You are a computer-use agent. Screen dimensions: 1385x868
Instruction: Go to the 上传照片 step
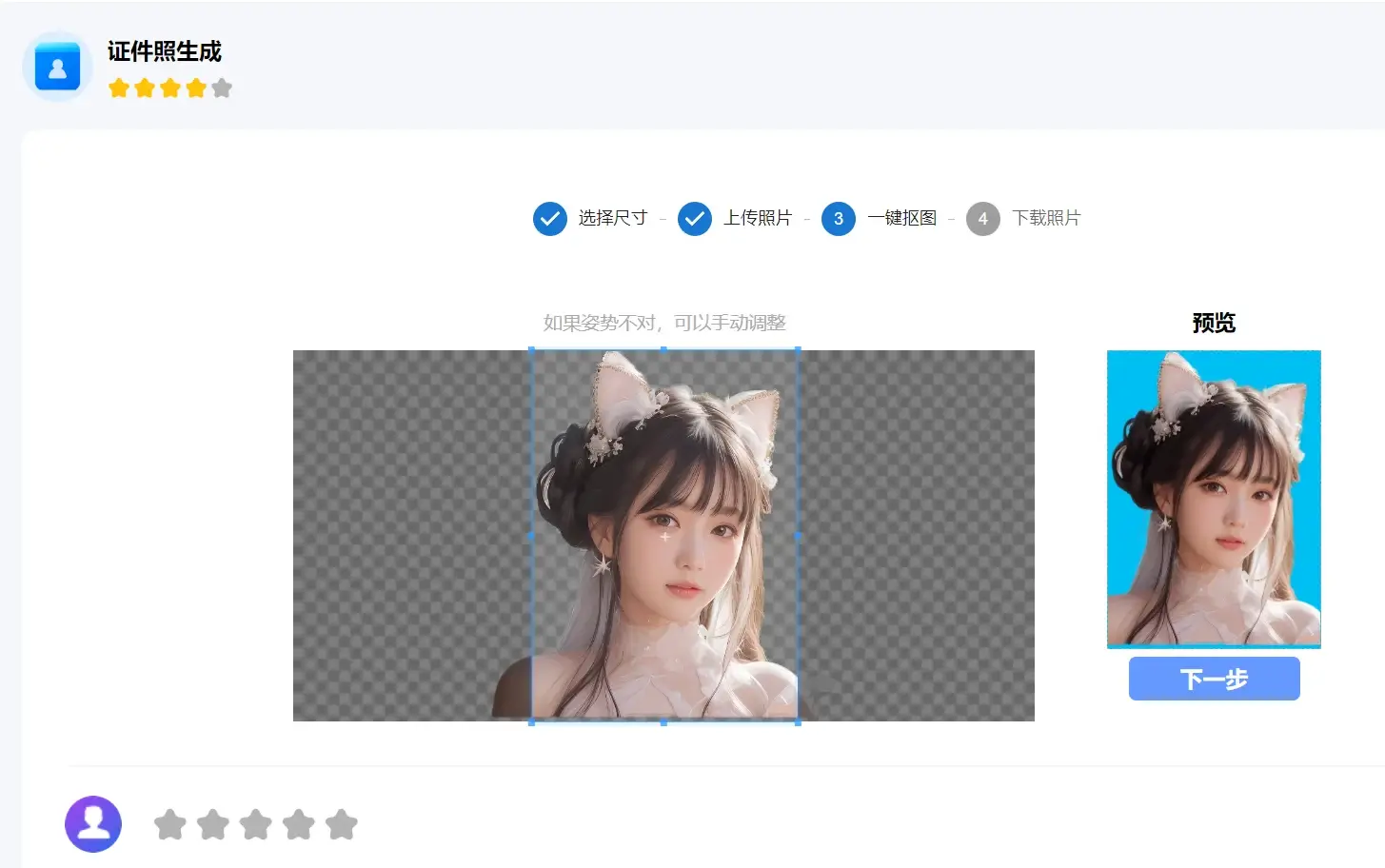(x=758, y=218)
